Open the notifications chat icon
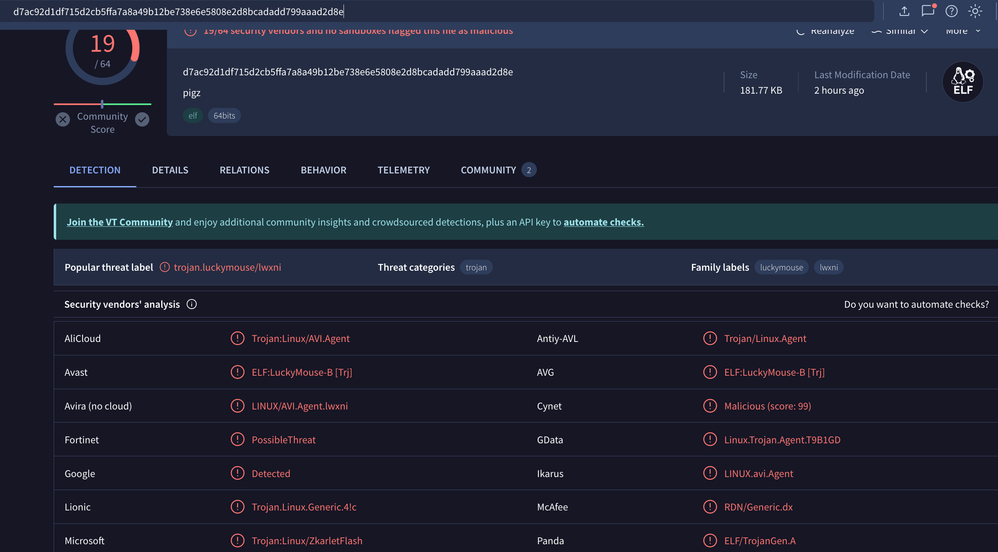This screenshot has width=998, height=552. click(928, 11)
